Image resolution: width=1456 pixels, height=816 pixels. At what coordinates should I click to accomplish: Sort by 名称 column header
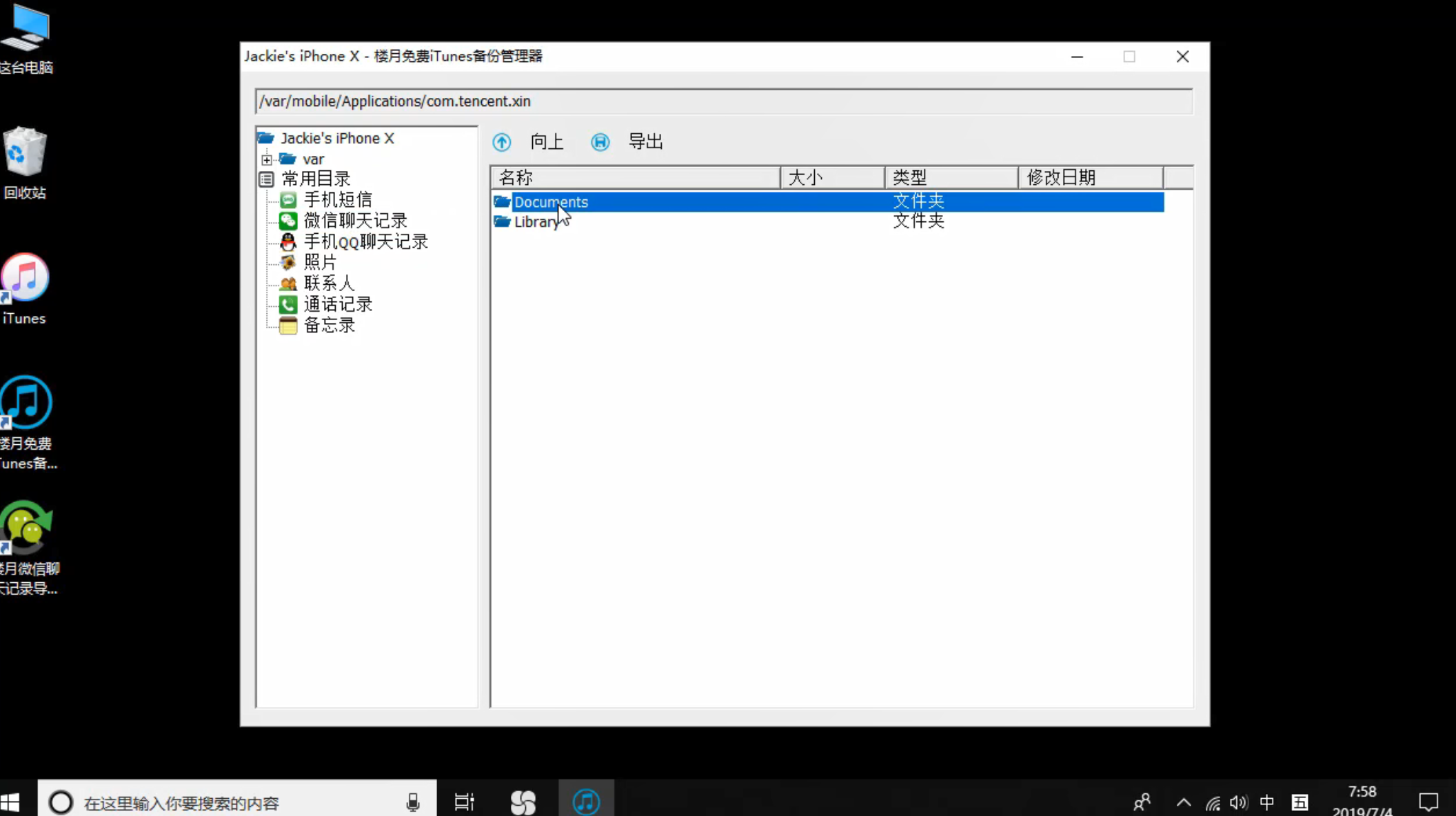coord(636,177)
